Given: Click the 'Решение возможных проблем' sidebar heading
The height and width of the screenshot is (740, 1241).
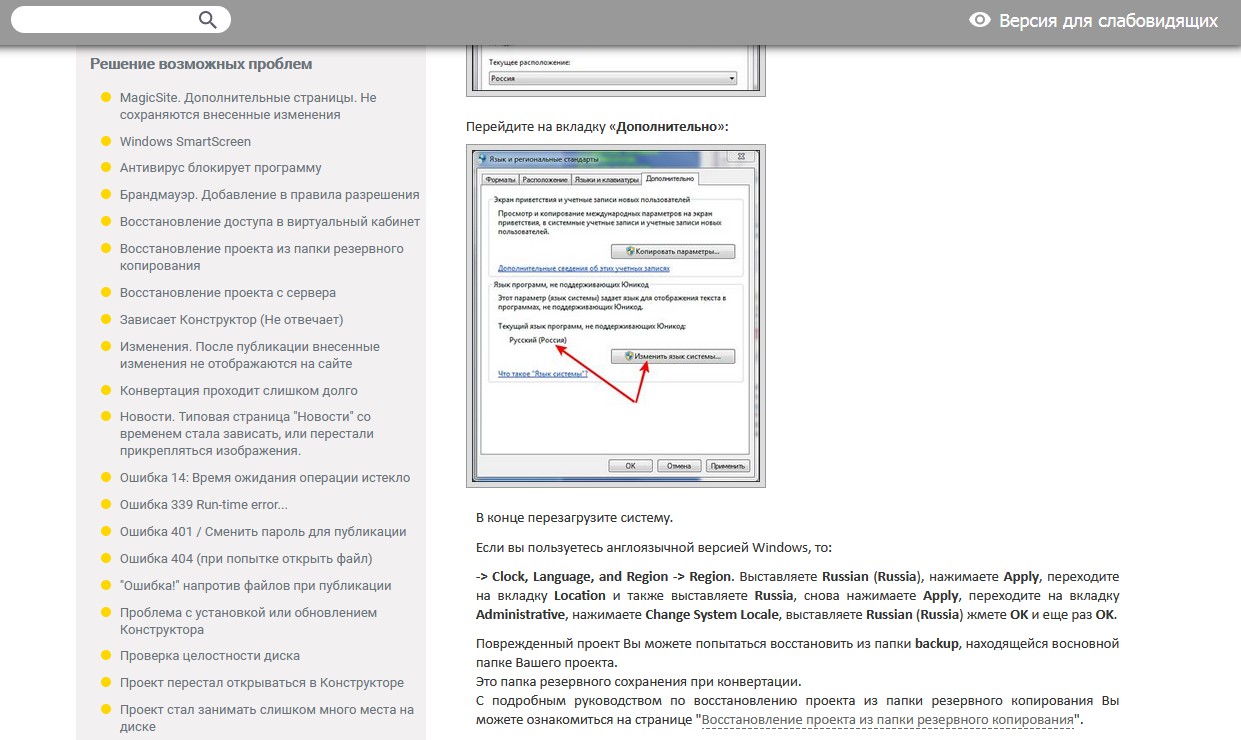Looking at the screenshot, I should (201, 64).
